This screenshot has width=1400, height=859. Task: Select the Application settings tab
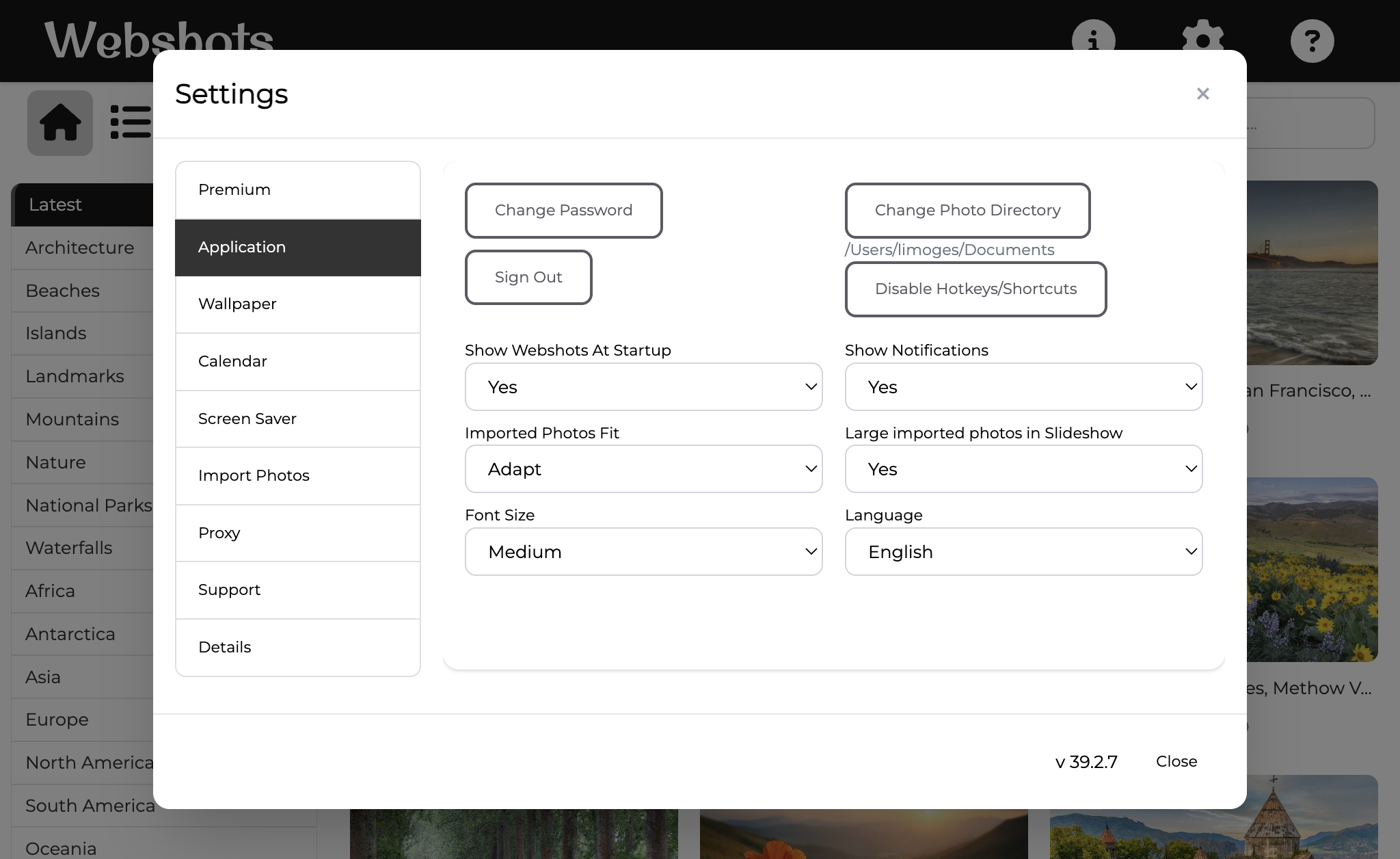(298, 248)
